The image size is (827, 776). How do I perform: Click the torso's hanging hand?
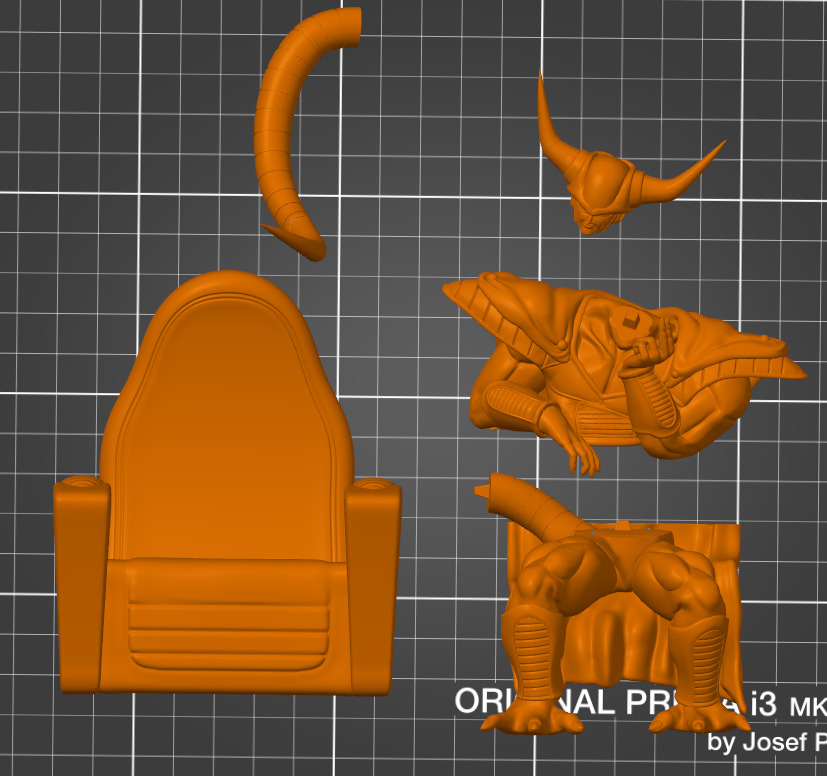[x=582, y=455]
